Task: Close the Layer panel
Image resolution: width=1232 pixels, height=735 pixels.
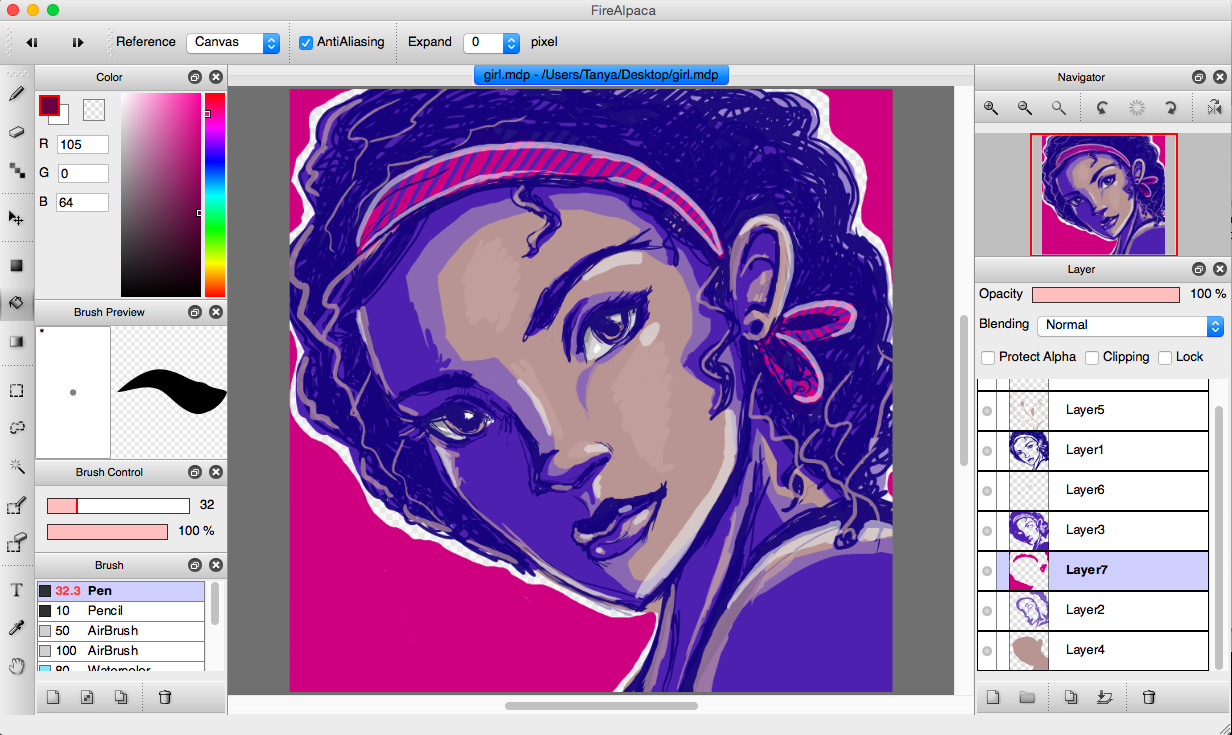Action: 1219,269
